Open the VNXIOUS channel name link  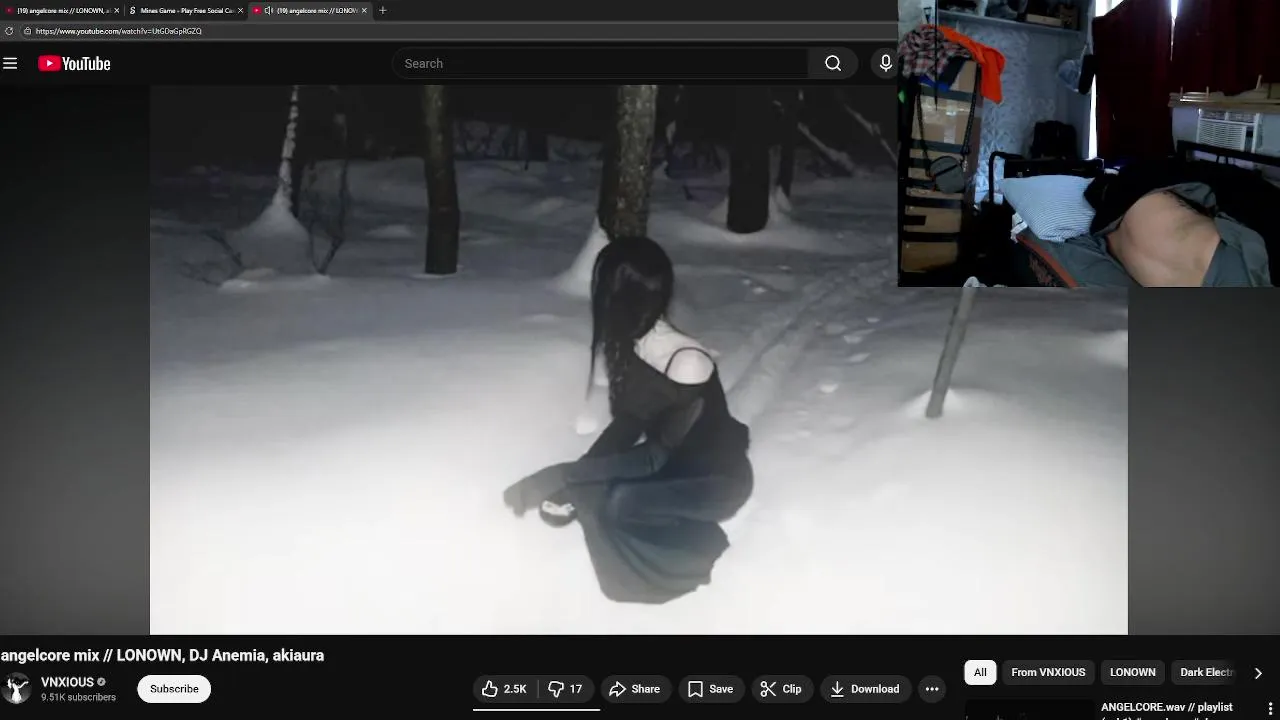click(x=67, y=682)
